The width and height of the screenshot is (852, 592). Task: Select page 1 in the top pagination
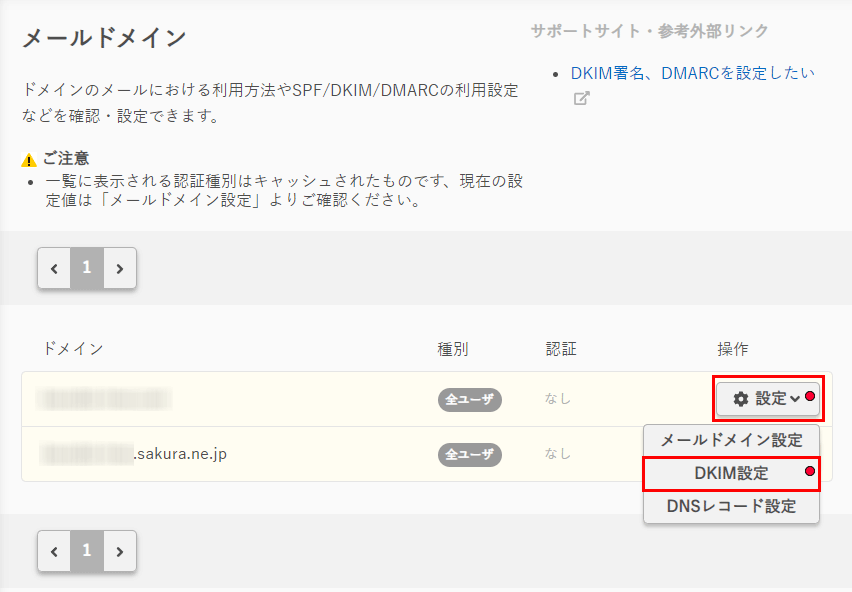87,268
